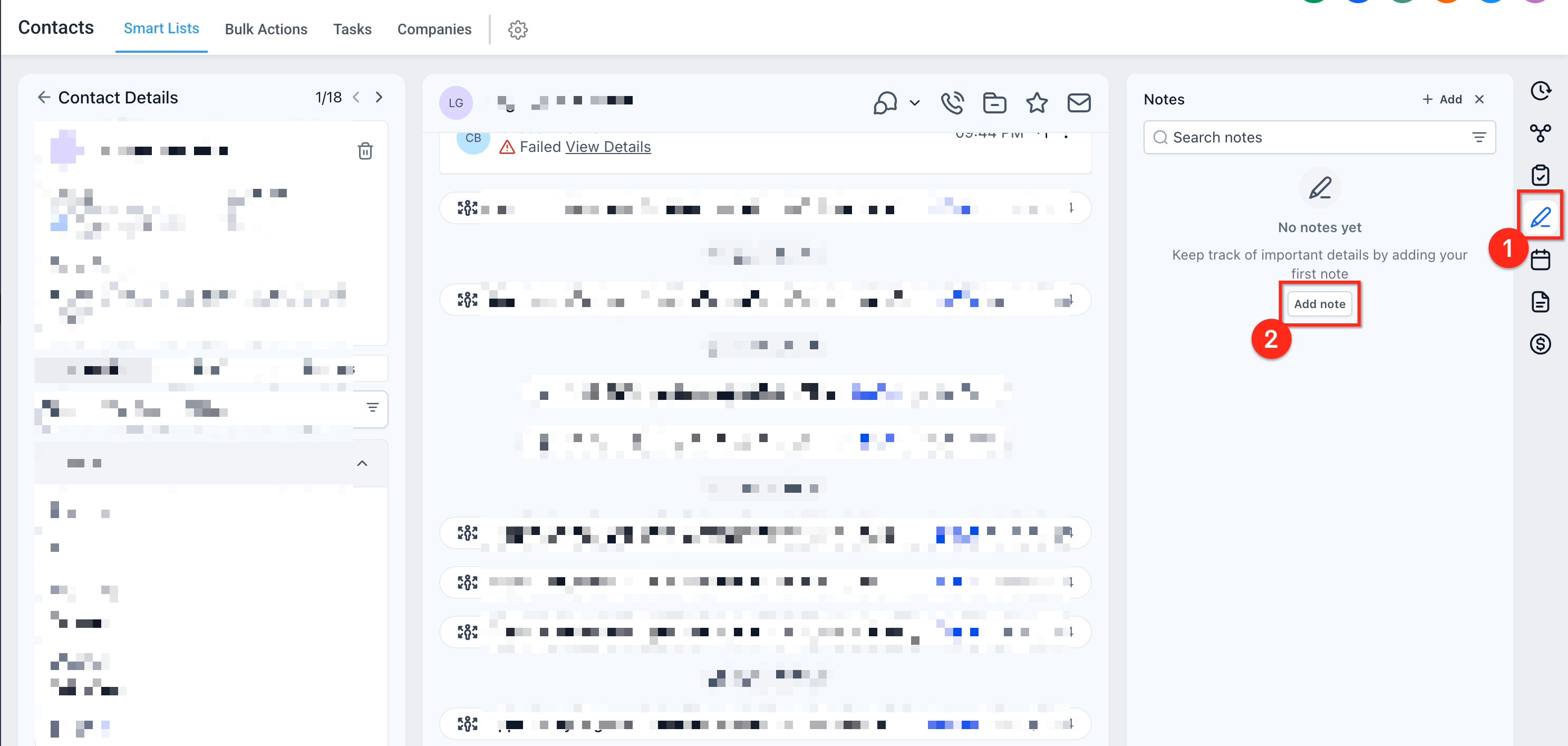This screenshot has height=746, width=1568.
Task: Open the Companies tab
Action: coord(434,29)
